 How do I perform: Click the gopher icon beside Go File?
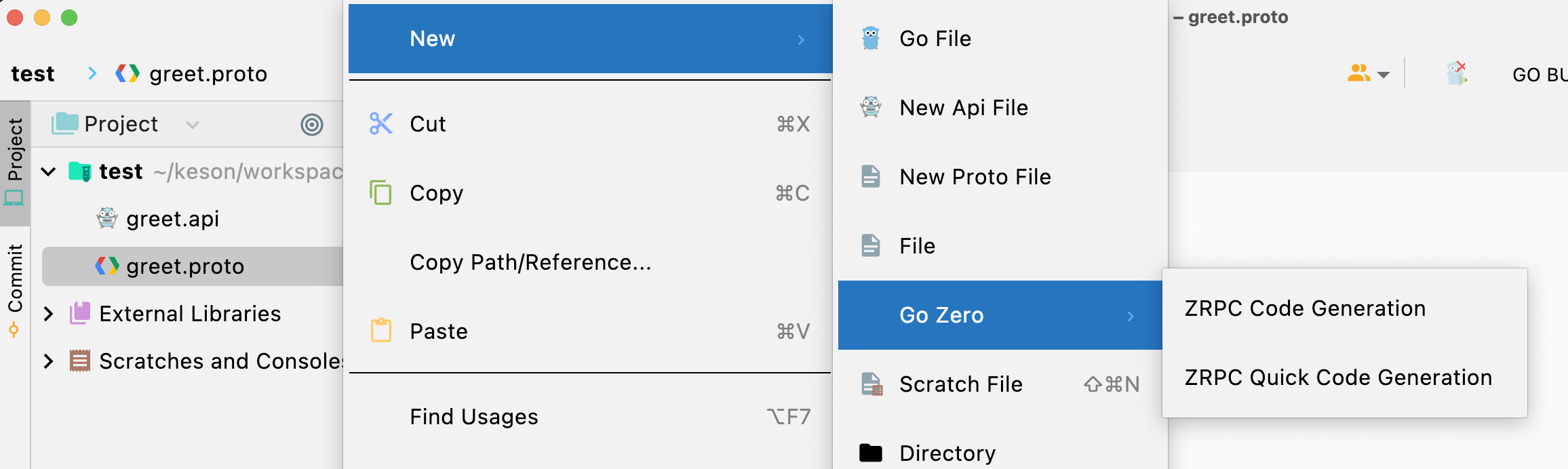pyautogui.click(x=871, y=39)
